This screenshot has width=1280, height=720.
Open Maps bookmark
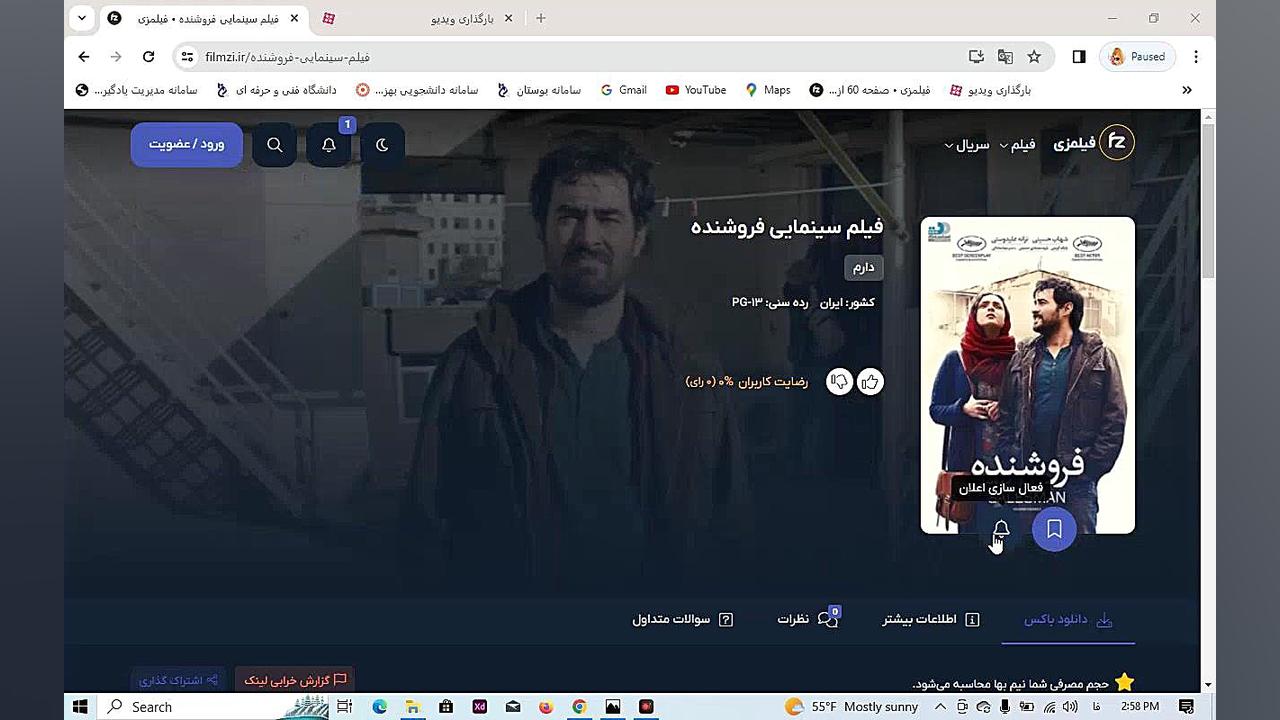(768, 90)
